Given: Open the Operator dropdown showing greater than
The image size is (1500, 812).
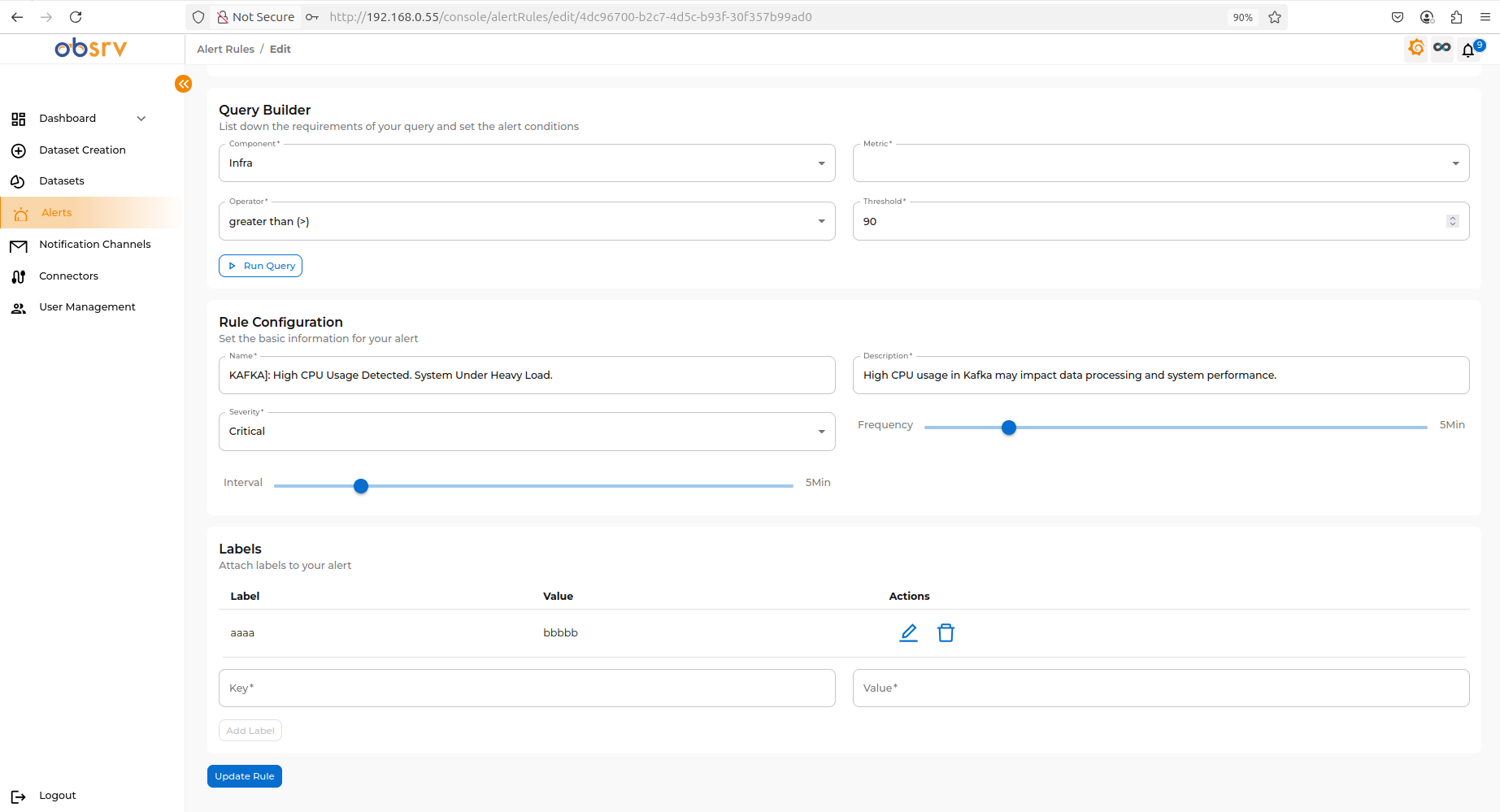Looking at the screenshot, I should (x=527, y=221).
